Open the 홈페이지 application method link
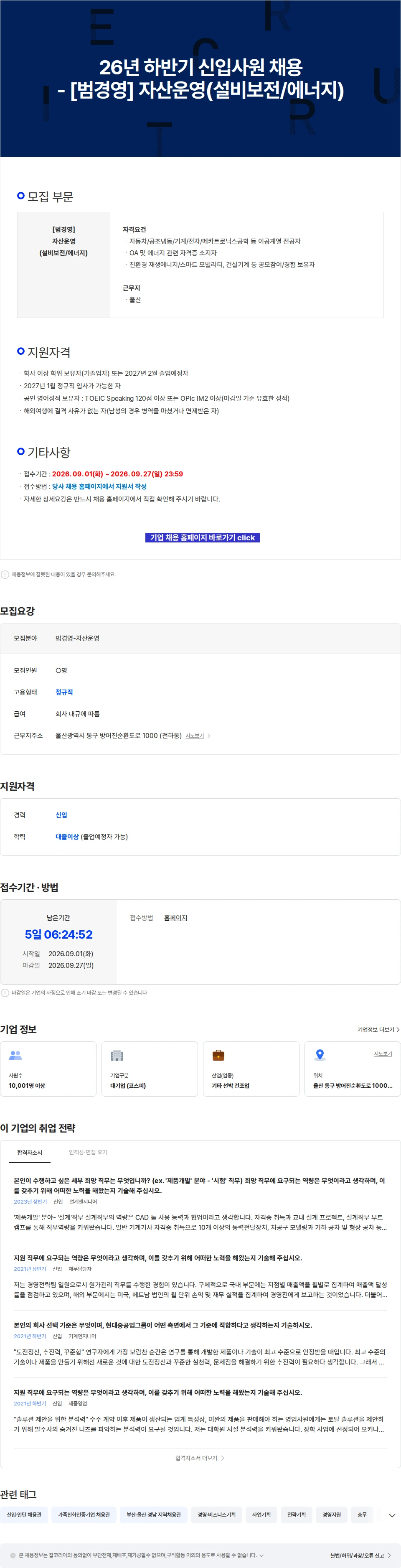 (x=176, y=917)
